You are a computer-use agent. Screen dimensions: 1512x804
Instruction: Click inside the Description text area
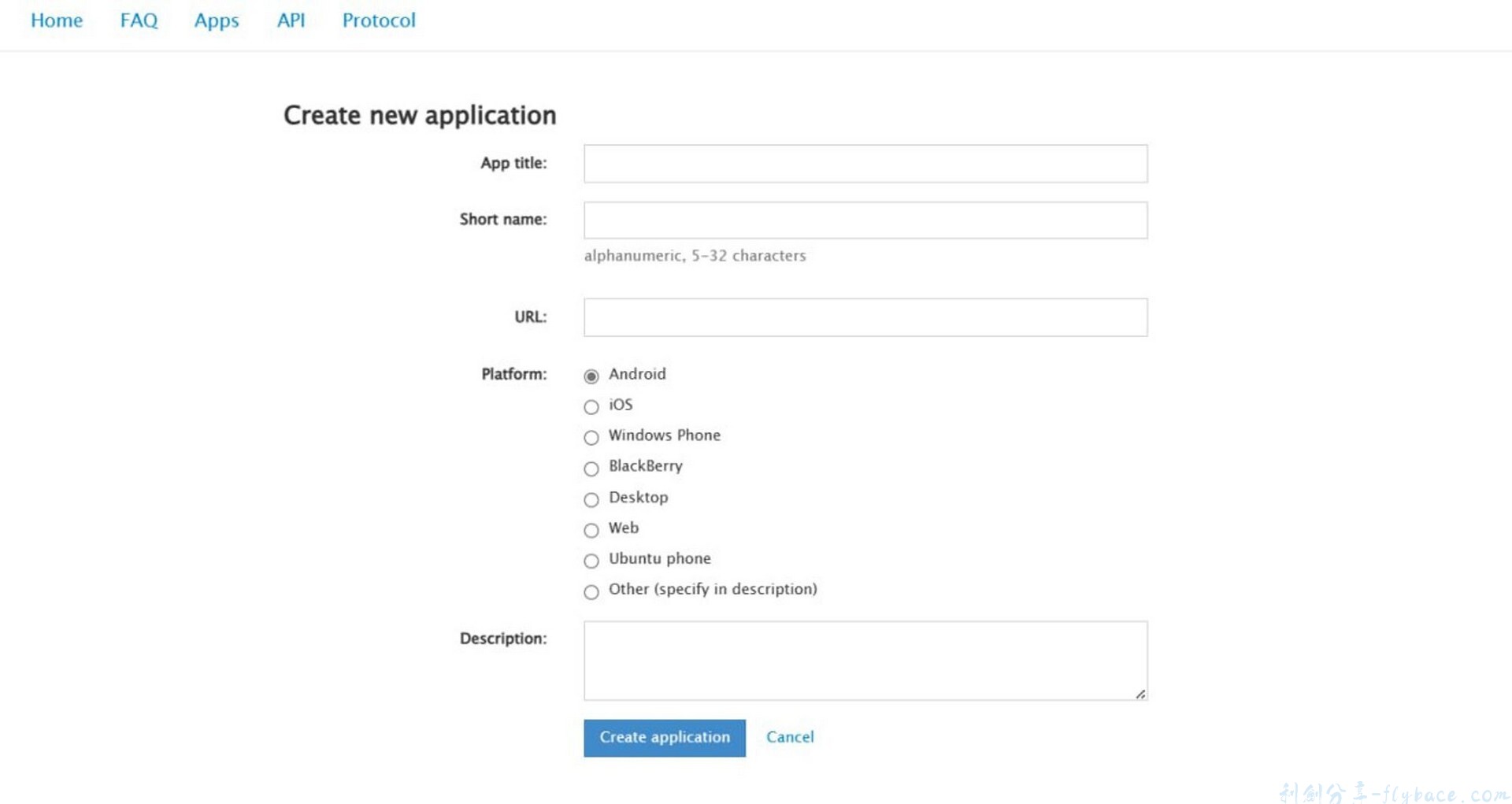point(865,660)
